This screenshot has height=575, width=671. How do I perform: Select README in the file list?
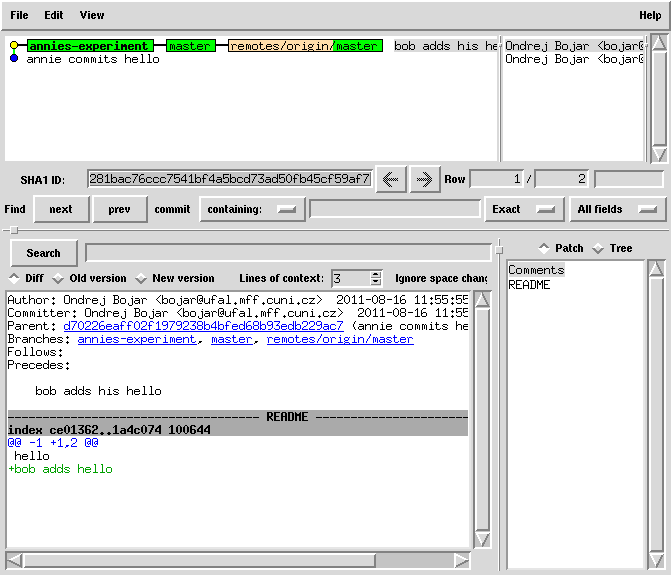coord(529,285)
